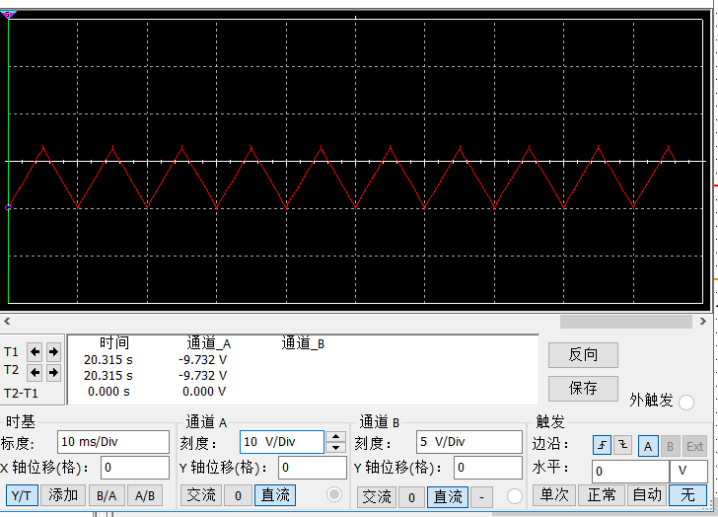Viewport: 718px width, 517px height.
Task: Move cursor T1 left with its arrow
Action: (35, 352)
